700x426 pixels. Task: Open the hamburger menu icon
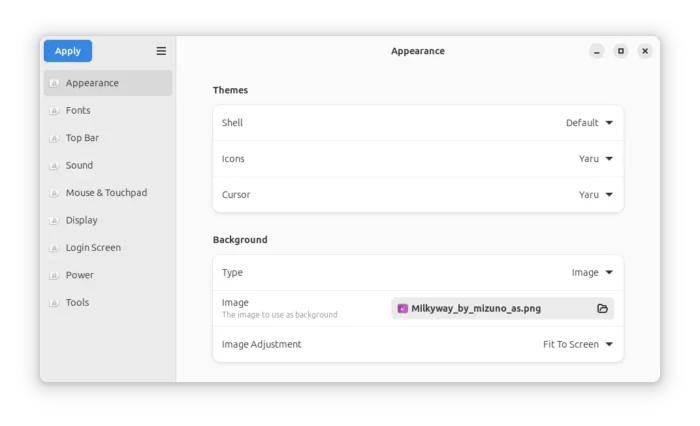coord(161,51)
